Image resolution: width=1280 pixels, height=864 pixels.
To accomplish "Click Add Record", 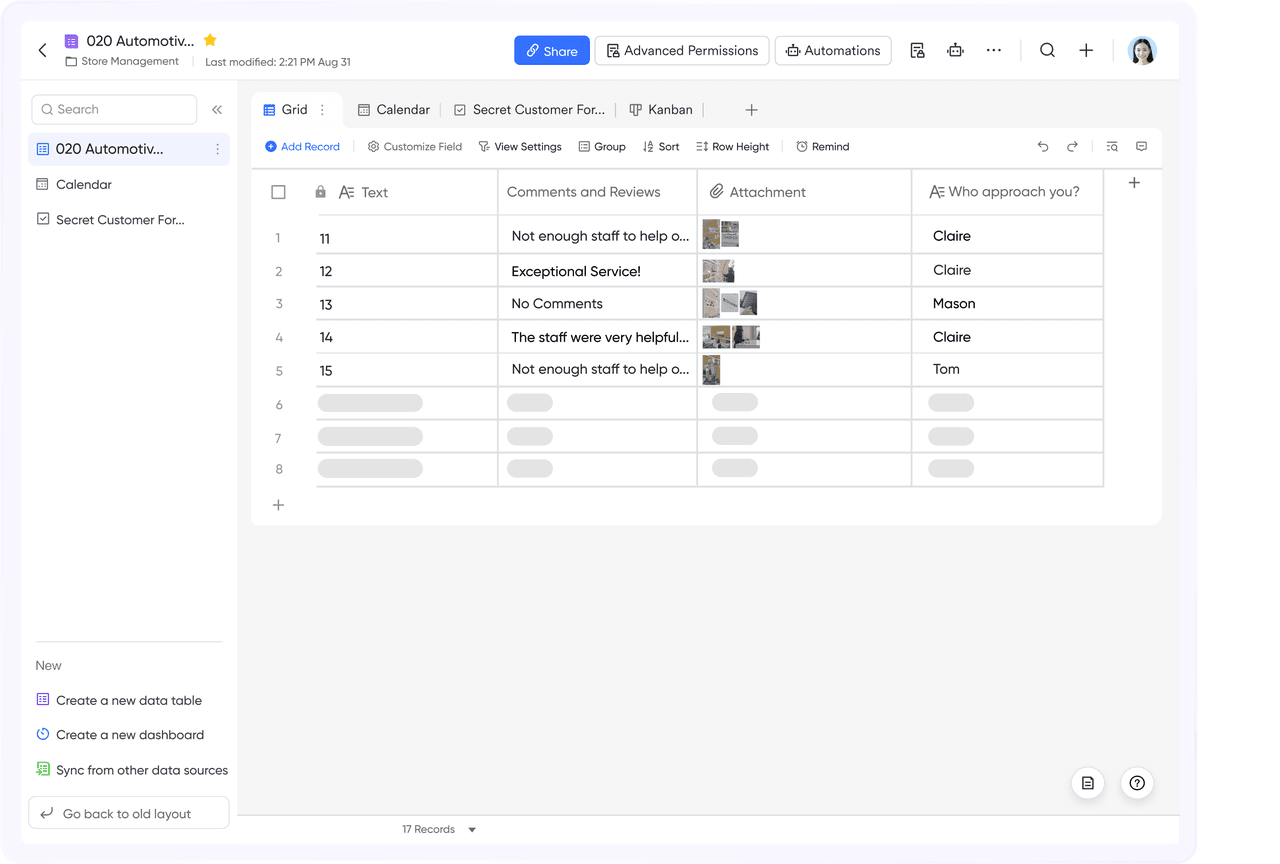I will coord(302,147).
